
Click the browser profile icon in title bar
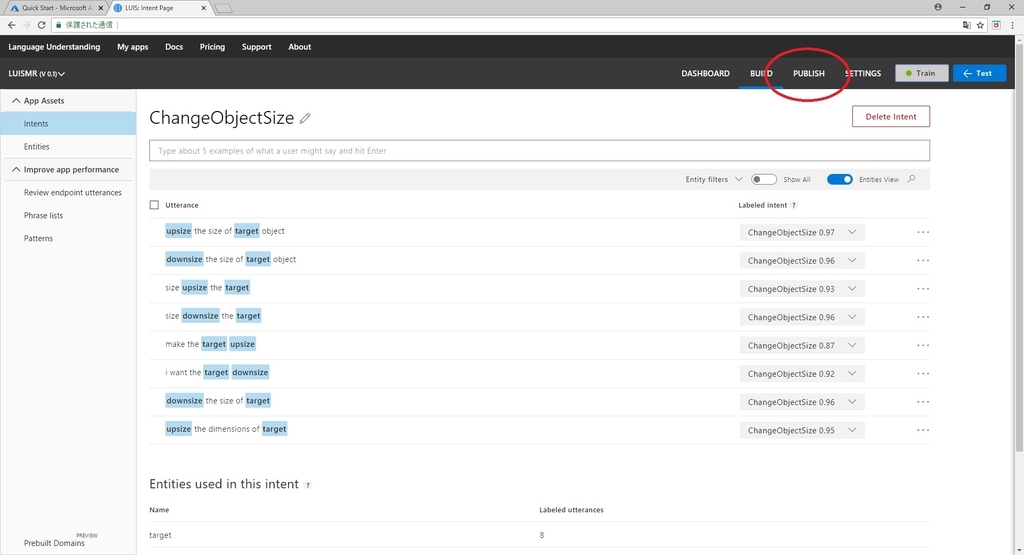[x=938, y=7]
